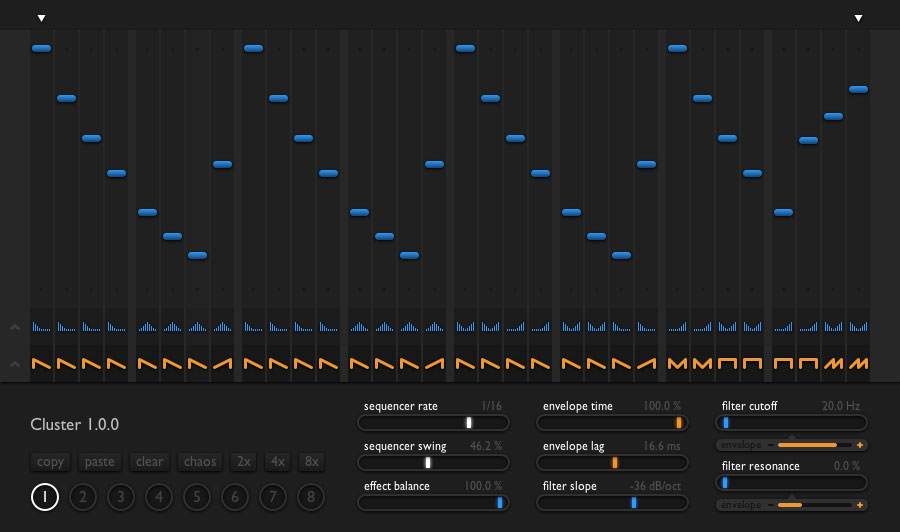
Task: Click the plus sign on filter cutoff envelope
Action: click(860, 445)
